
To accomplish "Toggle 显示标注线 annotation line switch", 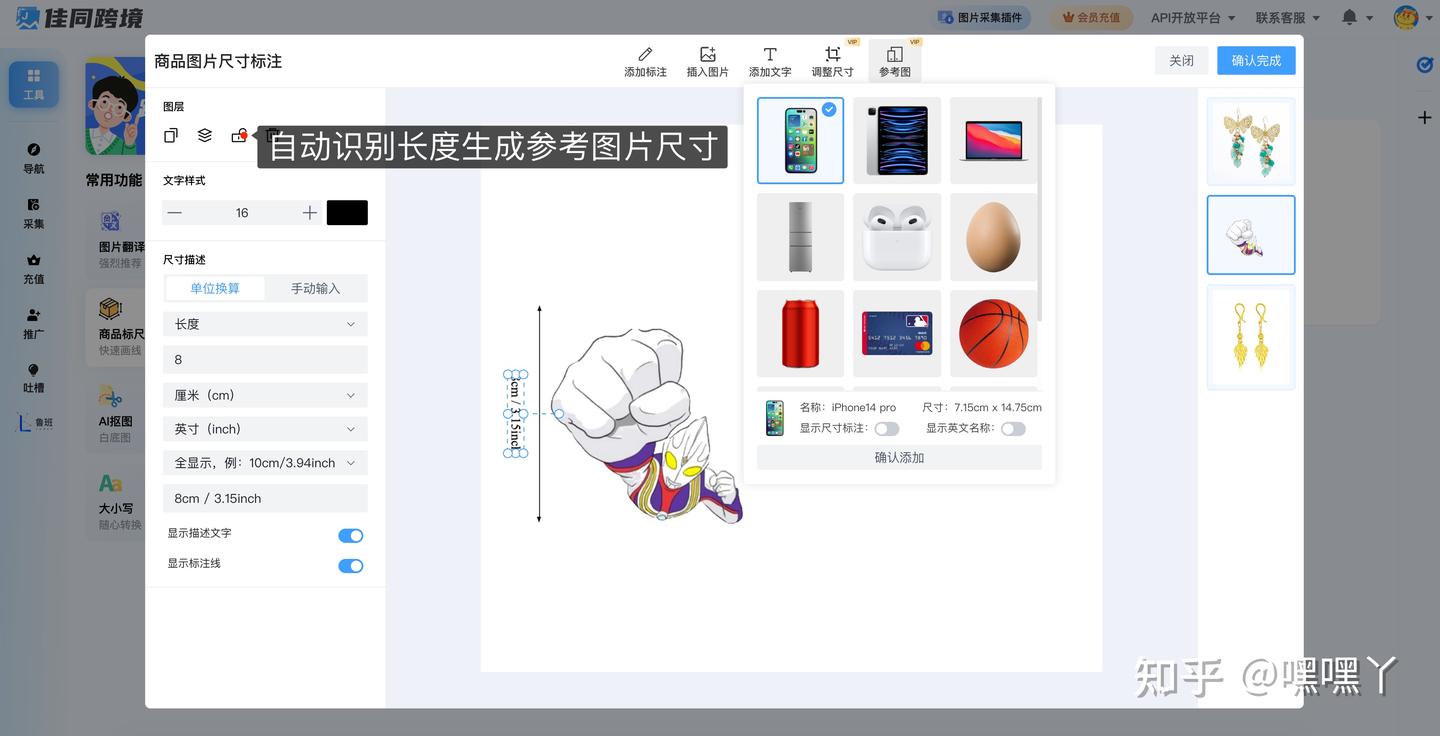I will click(350, 565).
